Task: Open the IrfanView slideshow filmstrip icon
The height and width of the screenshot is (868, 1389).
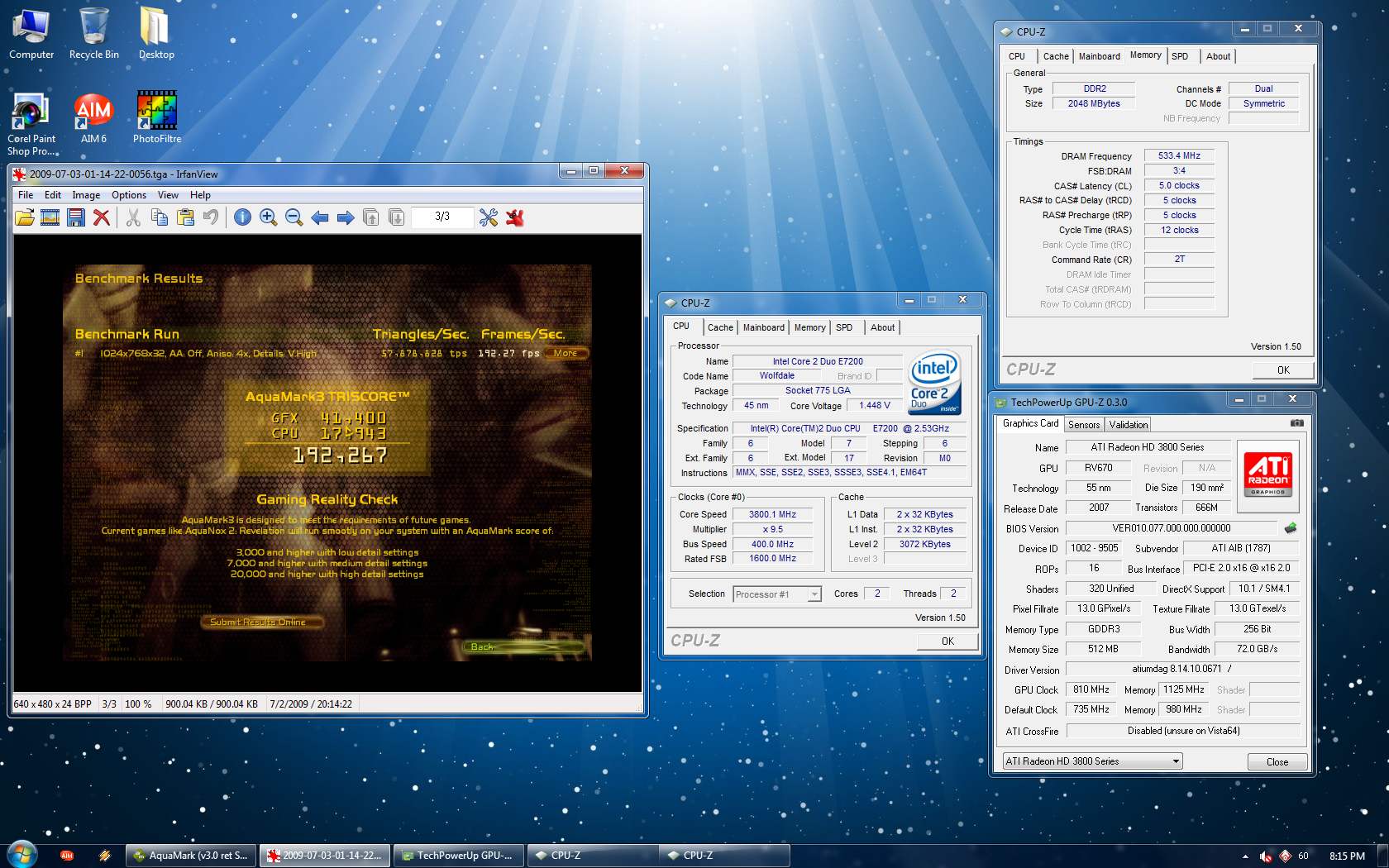Action: tap(50, 217)
